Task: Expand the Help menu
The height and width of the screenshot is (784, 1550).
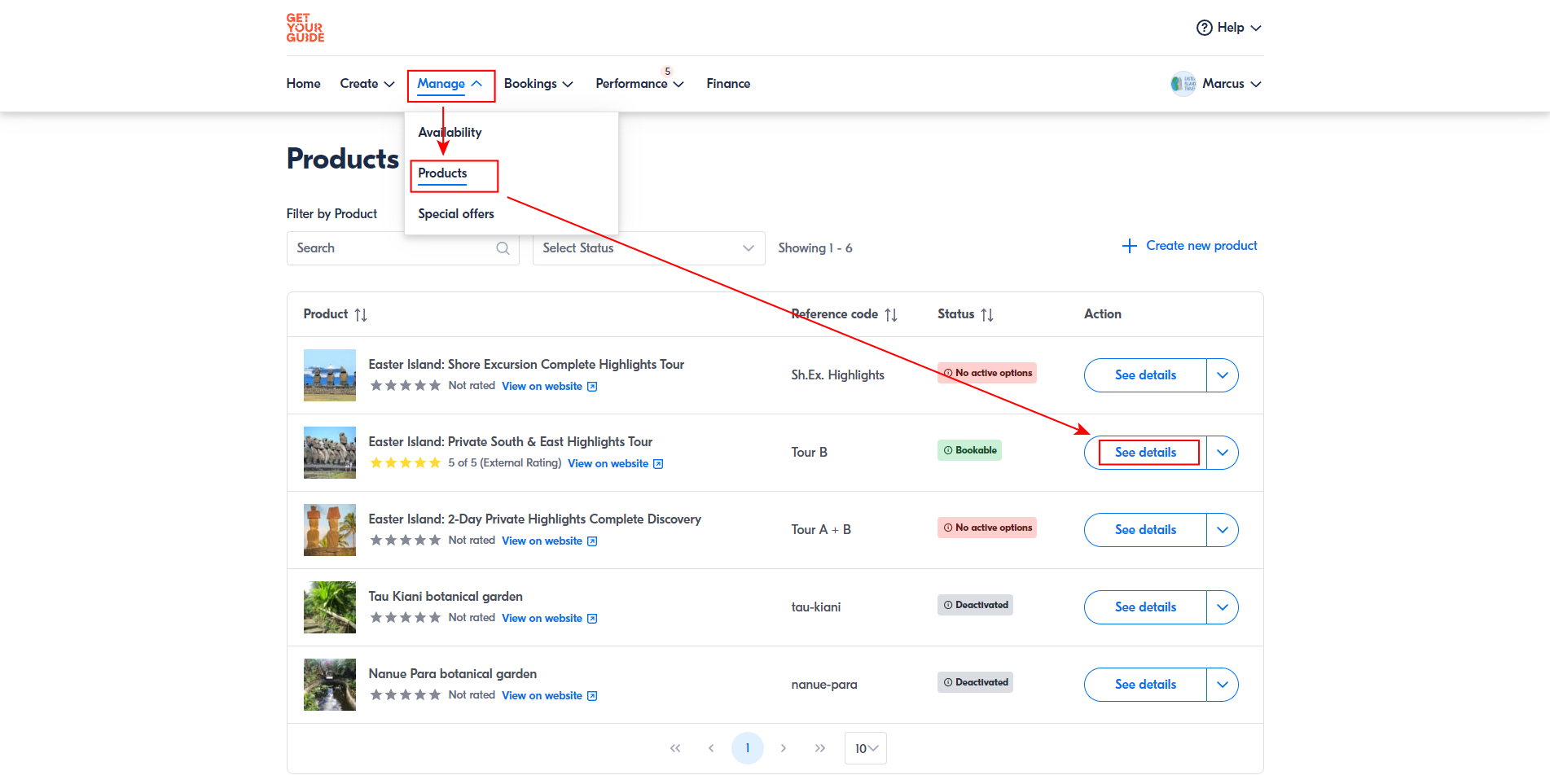Action: point(1229,28)
